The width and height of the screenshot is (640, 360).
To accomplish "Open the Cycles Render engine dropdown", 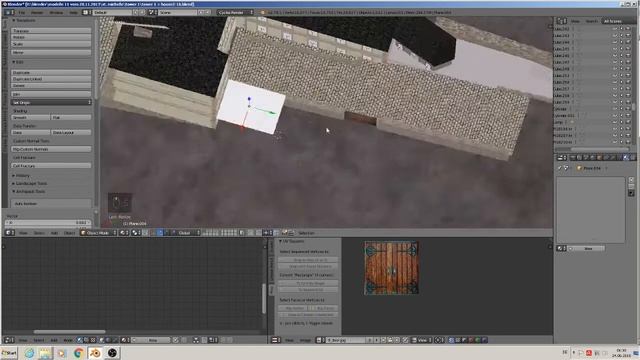I will [235, 13].
